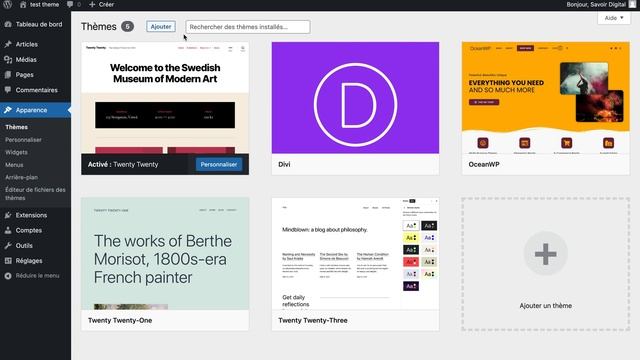
Task: Click the Outils wrench icon
Action: [x=8, y=245]
